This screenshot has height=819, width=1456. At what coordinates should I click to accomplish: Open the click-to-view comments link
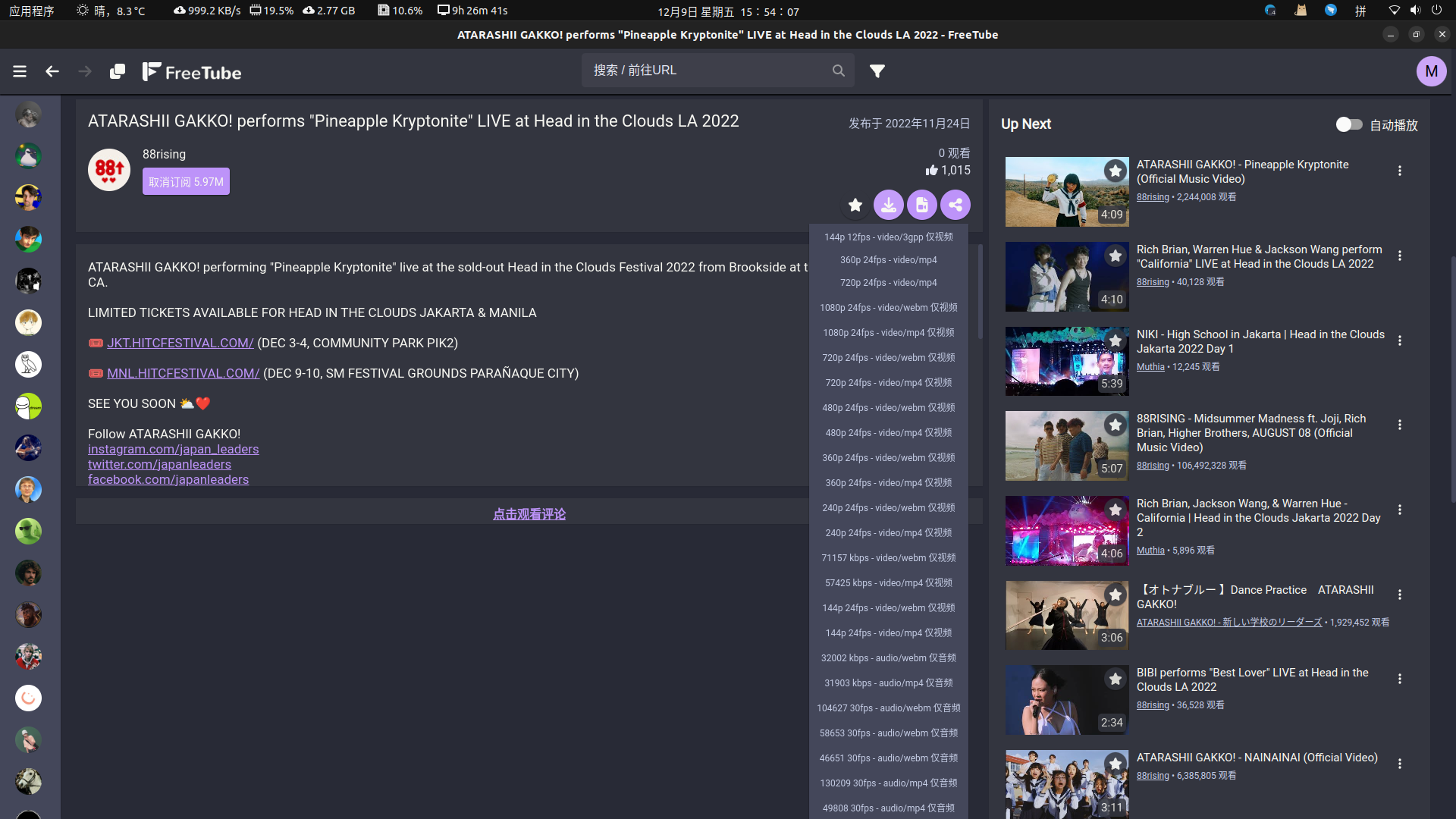[529, 514]
